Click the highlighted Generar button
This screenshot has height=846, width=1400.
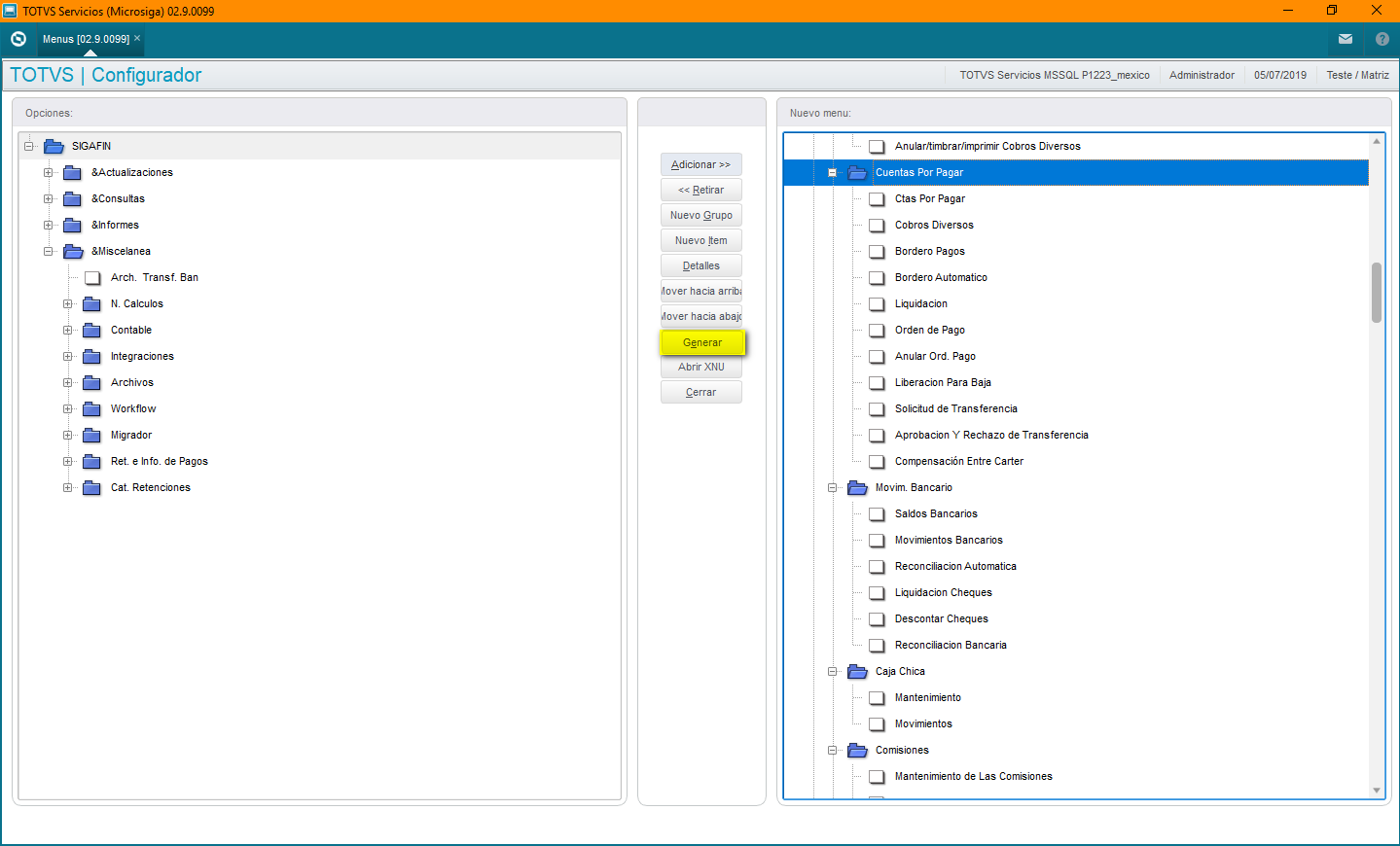point(702,342)
